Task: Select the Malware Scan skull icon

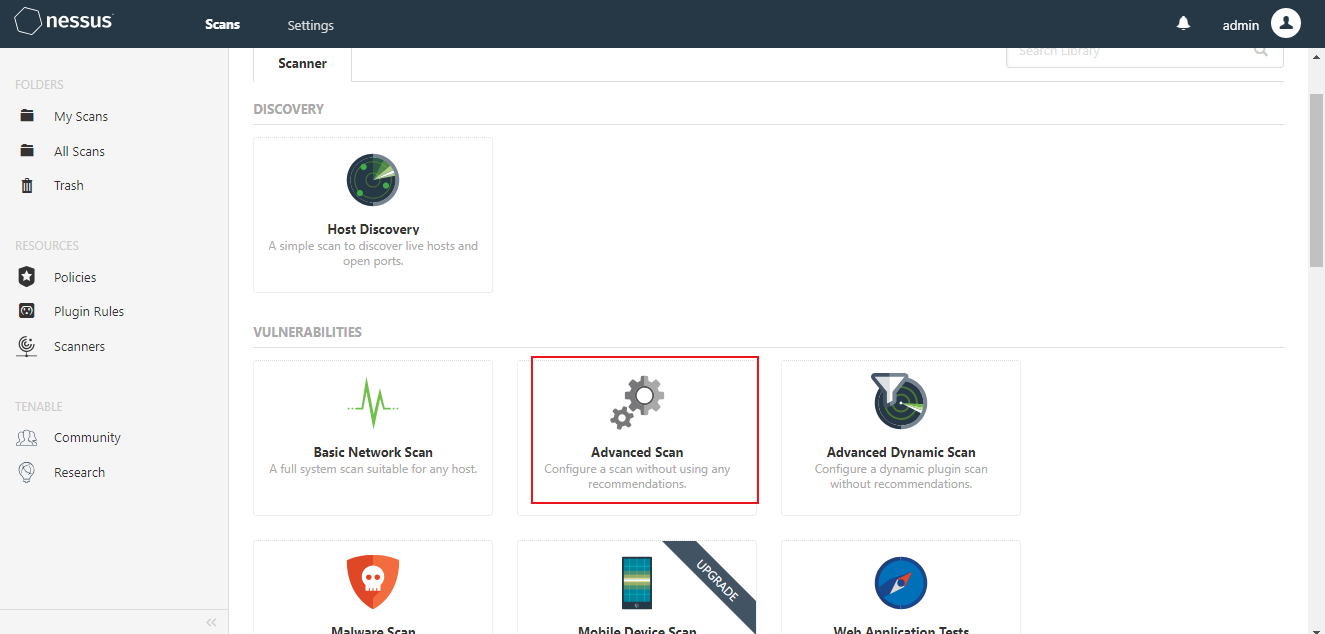Action: (373, 584)
